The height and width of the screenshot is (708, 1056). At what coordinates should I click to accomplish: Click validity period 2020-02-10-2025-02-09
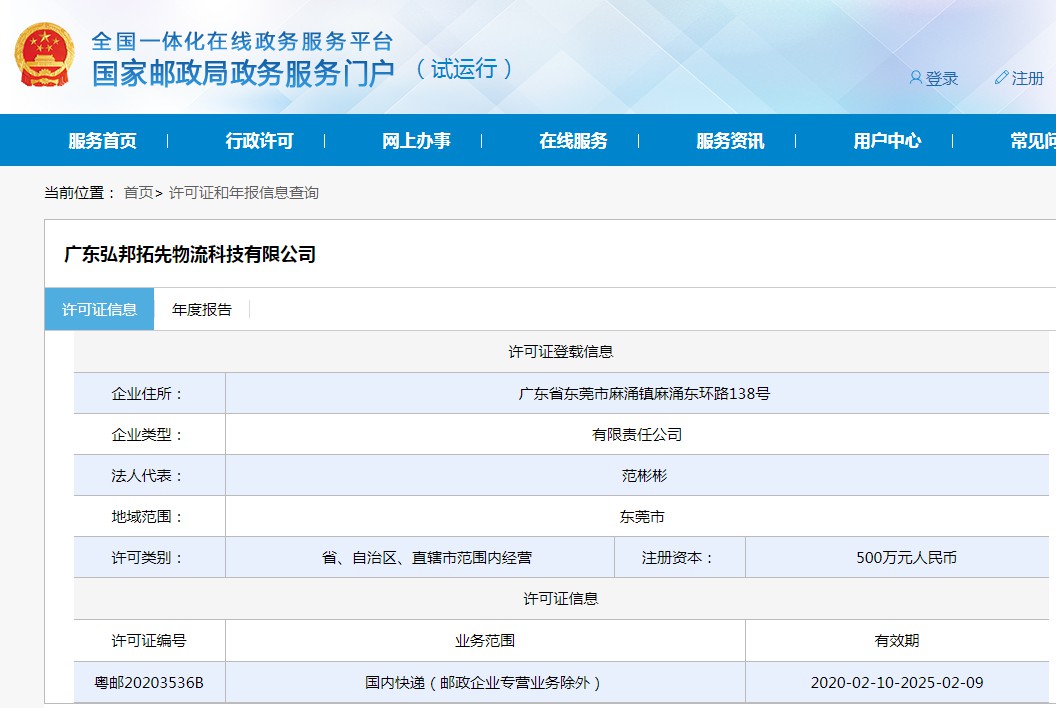(897, 682)
